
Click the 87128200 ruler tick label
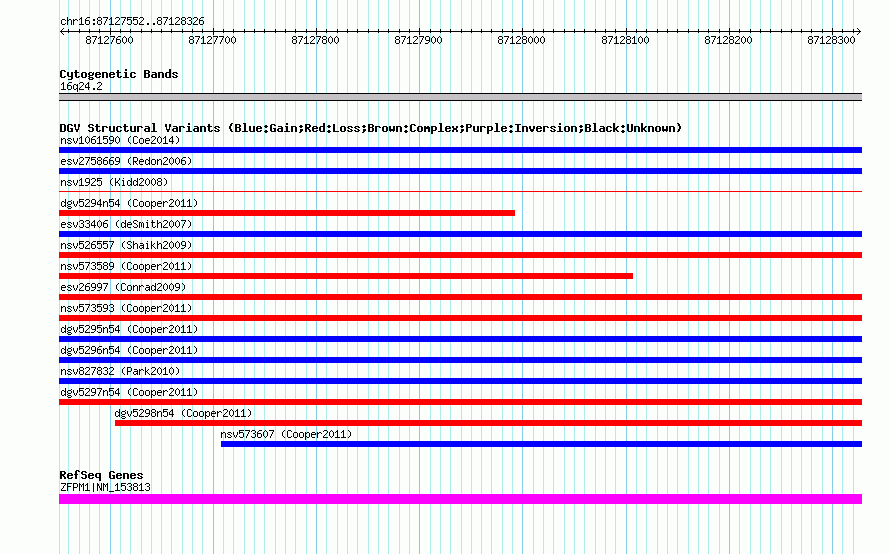728,40
